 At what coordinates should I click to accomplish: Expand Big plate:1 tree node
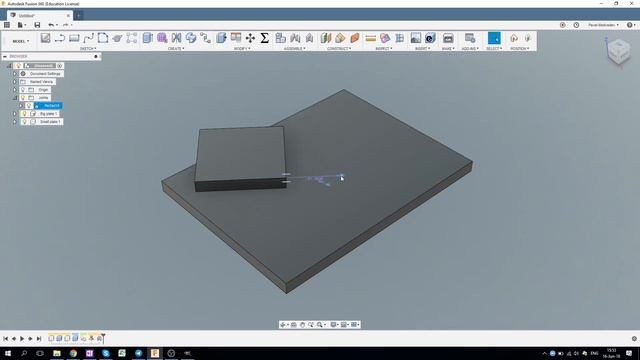(x=15, y=114)
